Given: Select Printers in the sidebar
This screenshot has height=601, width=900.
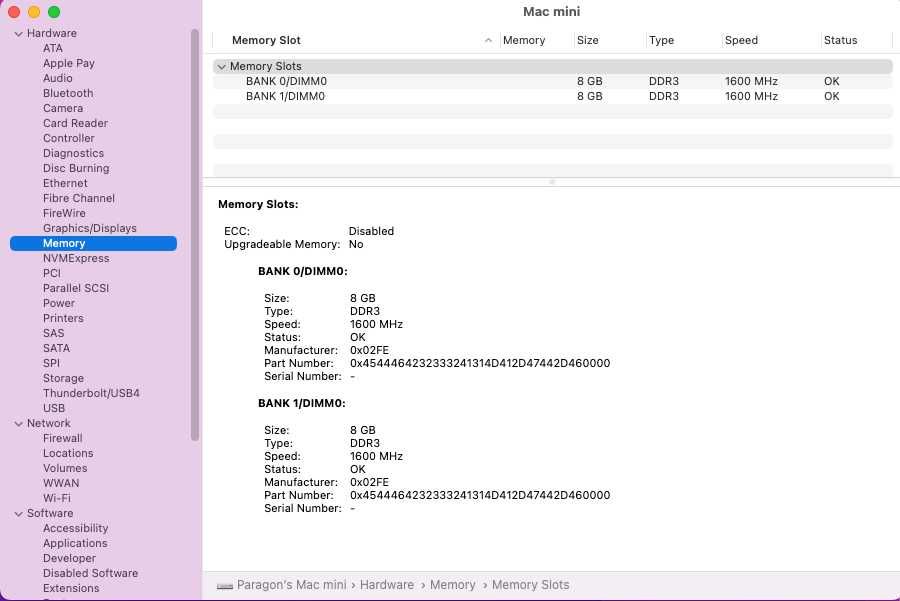Looking at the screenshot, I should pos(63,318).
